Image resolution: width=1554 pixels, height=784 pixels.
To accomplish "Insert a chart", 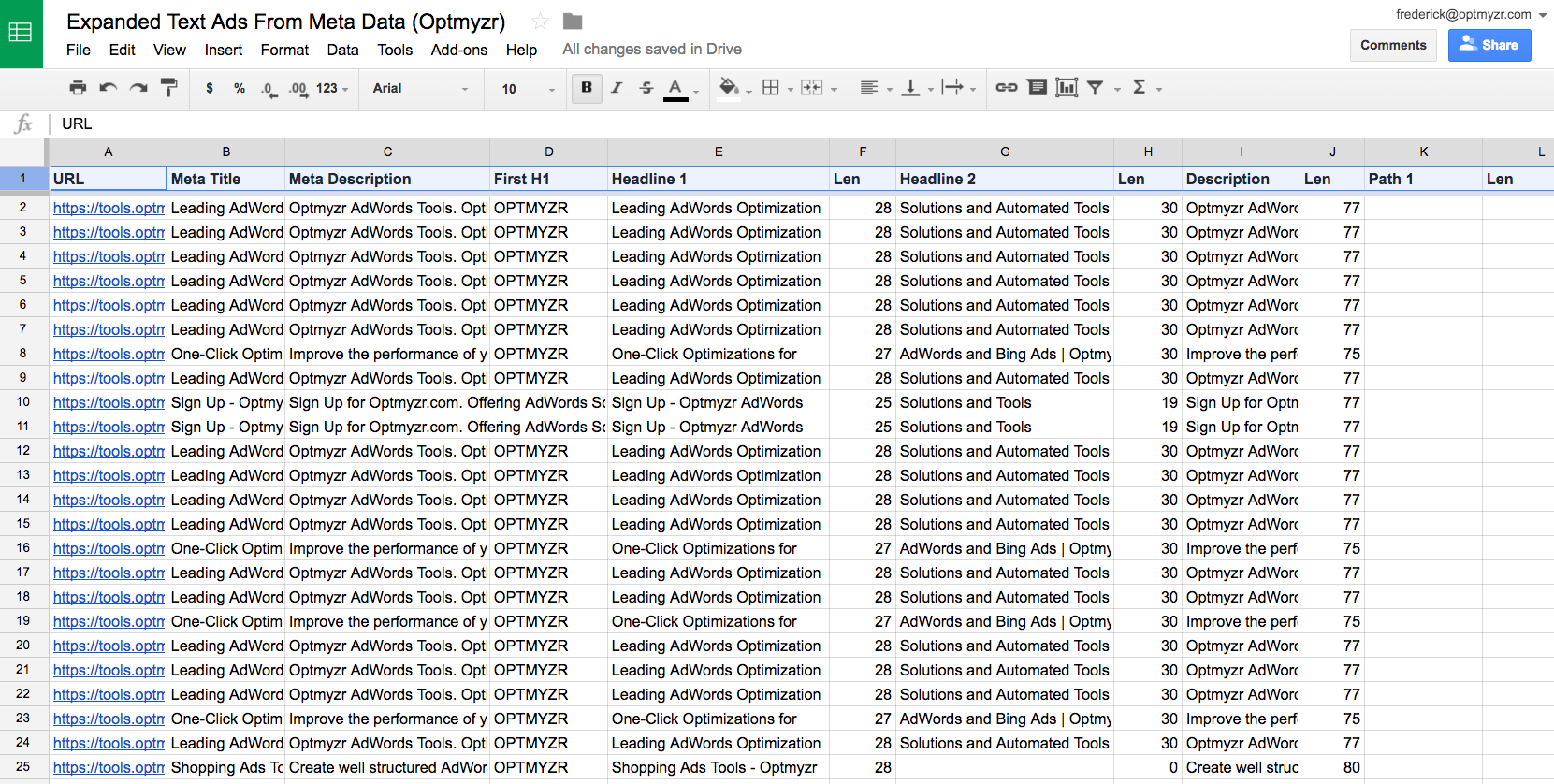I will pos(1067,88).
